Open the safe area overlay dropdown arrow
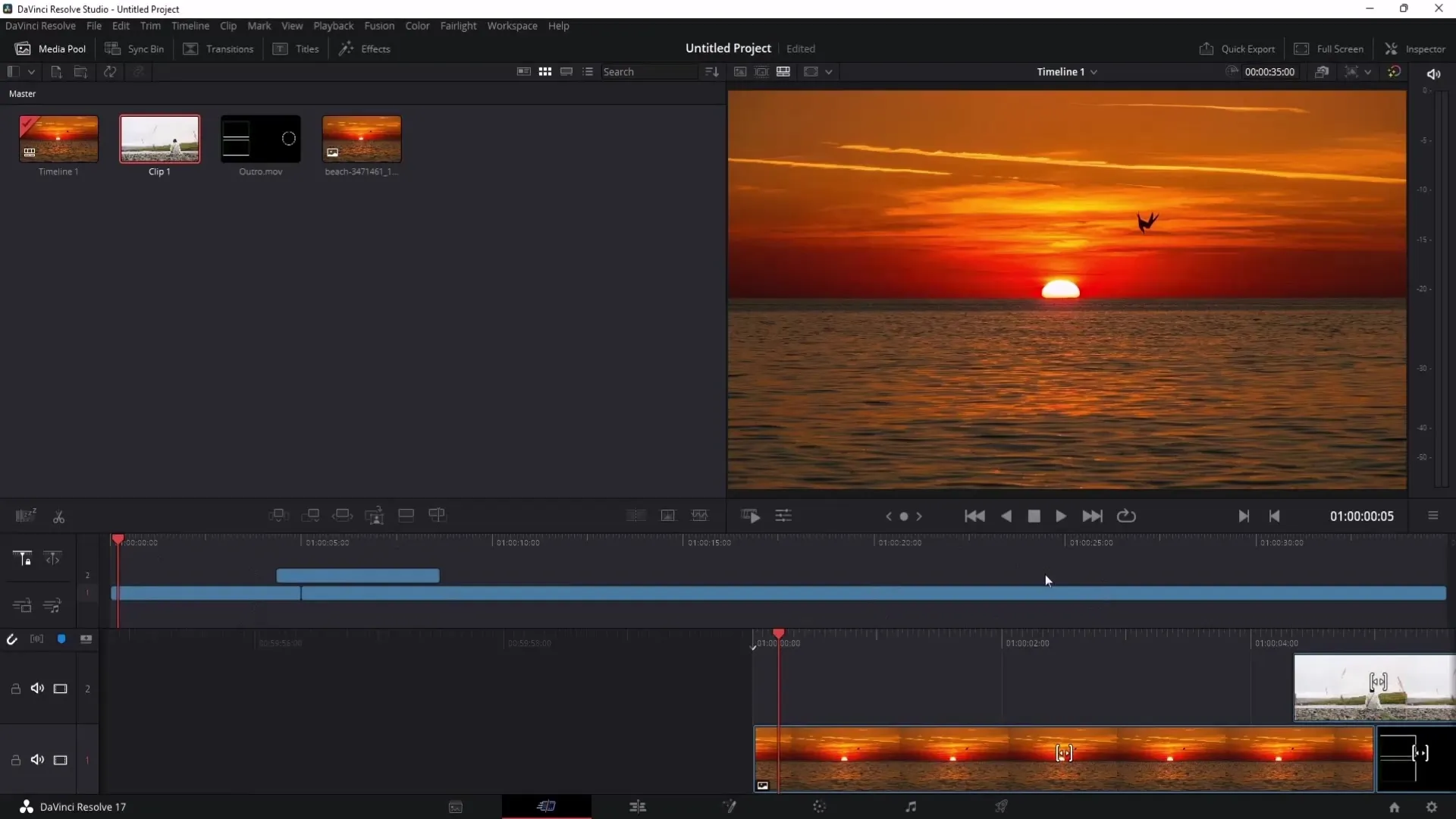 (829, 71)
